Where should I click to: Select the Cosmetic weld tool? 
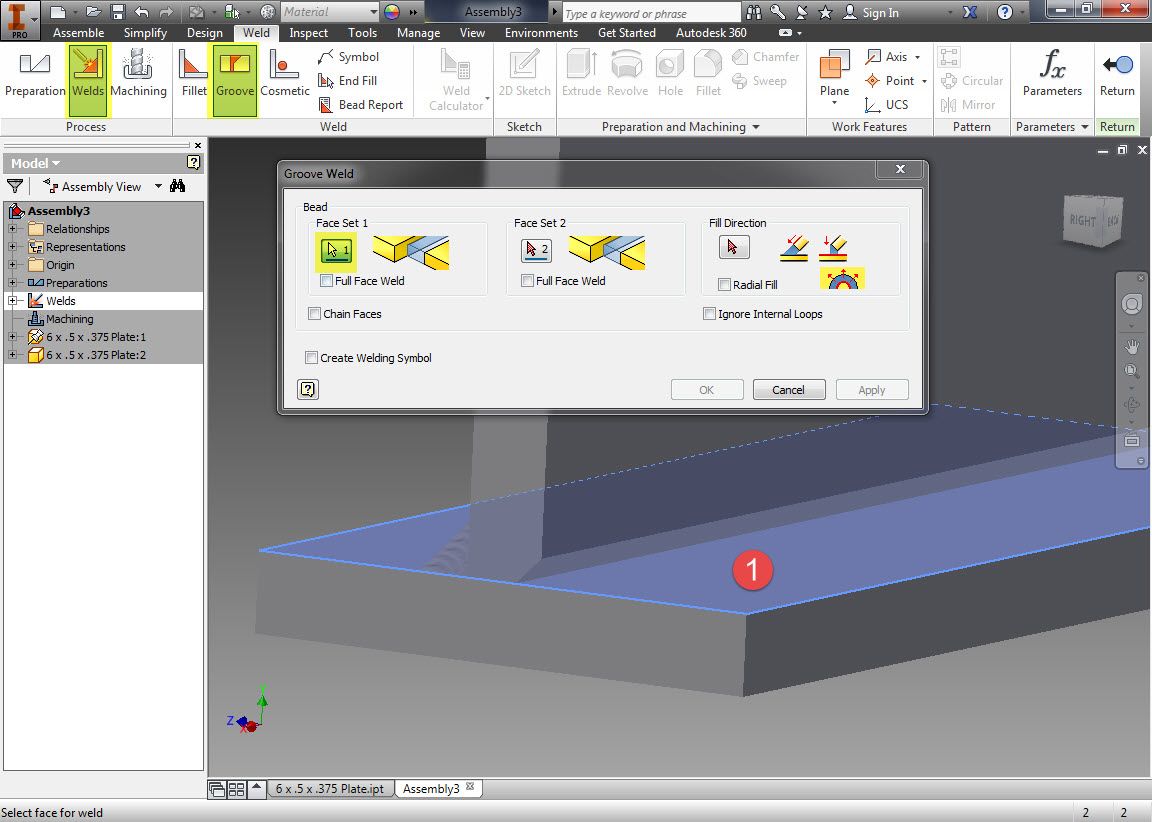coord(283,75)
